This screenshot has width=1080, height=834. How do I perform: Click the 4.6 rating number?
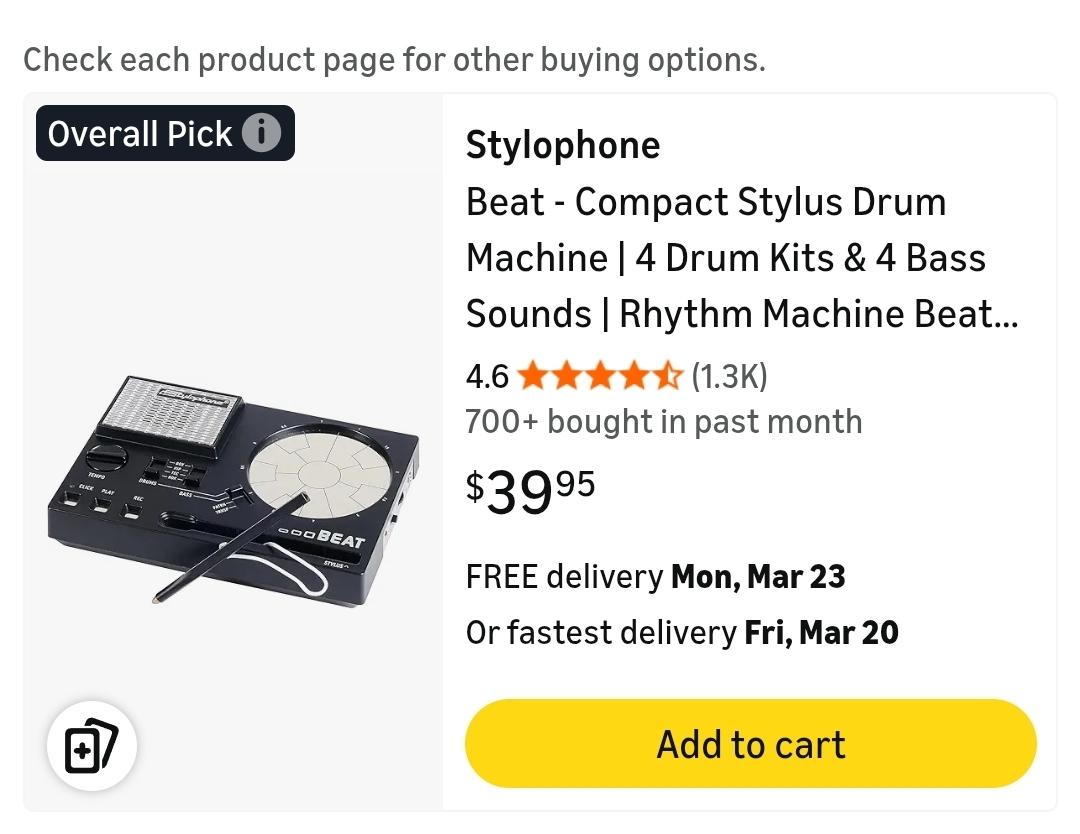[487, 376]
